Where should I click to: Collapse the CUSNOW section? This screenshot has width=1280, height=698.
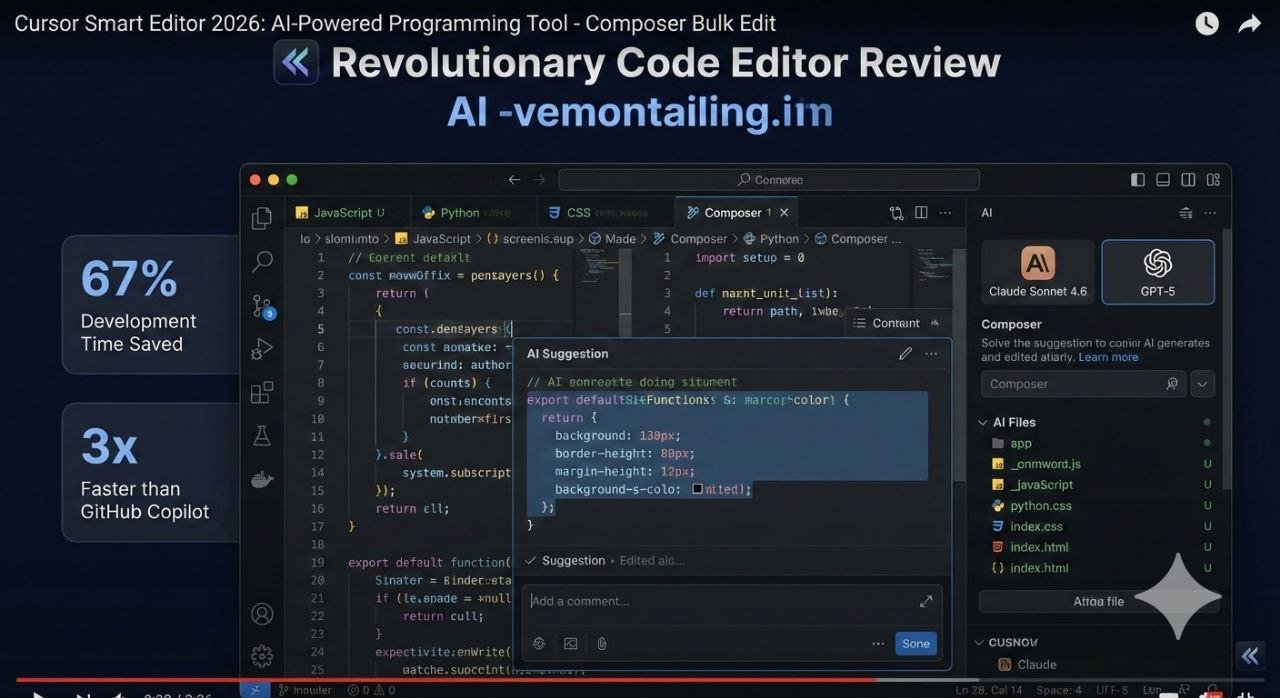(x=980, y=643)
